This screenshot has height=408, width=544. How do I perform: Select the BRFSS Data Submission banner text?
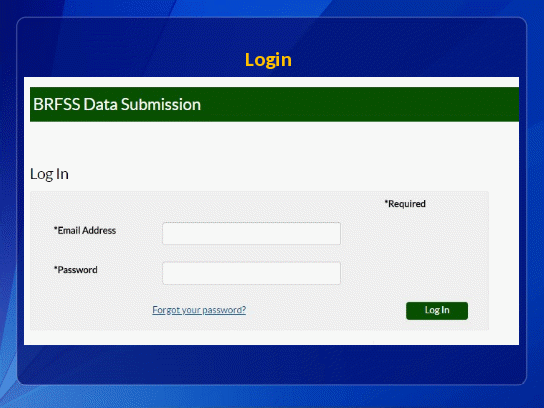[x=117, y=104]
